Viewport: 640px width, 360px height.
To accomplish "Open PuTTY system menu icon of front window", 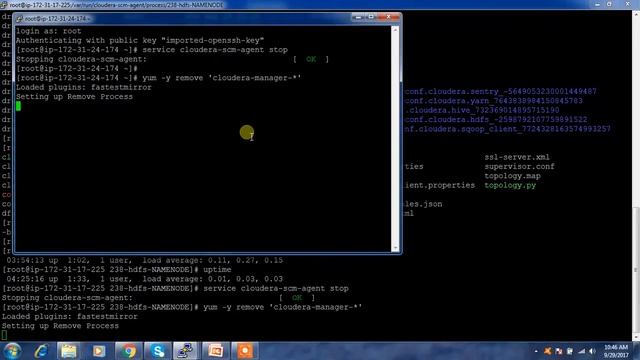I will click(19, 19).
